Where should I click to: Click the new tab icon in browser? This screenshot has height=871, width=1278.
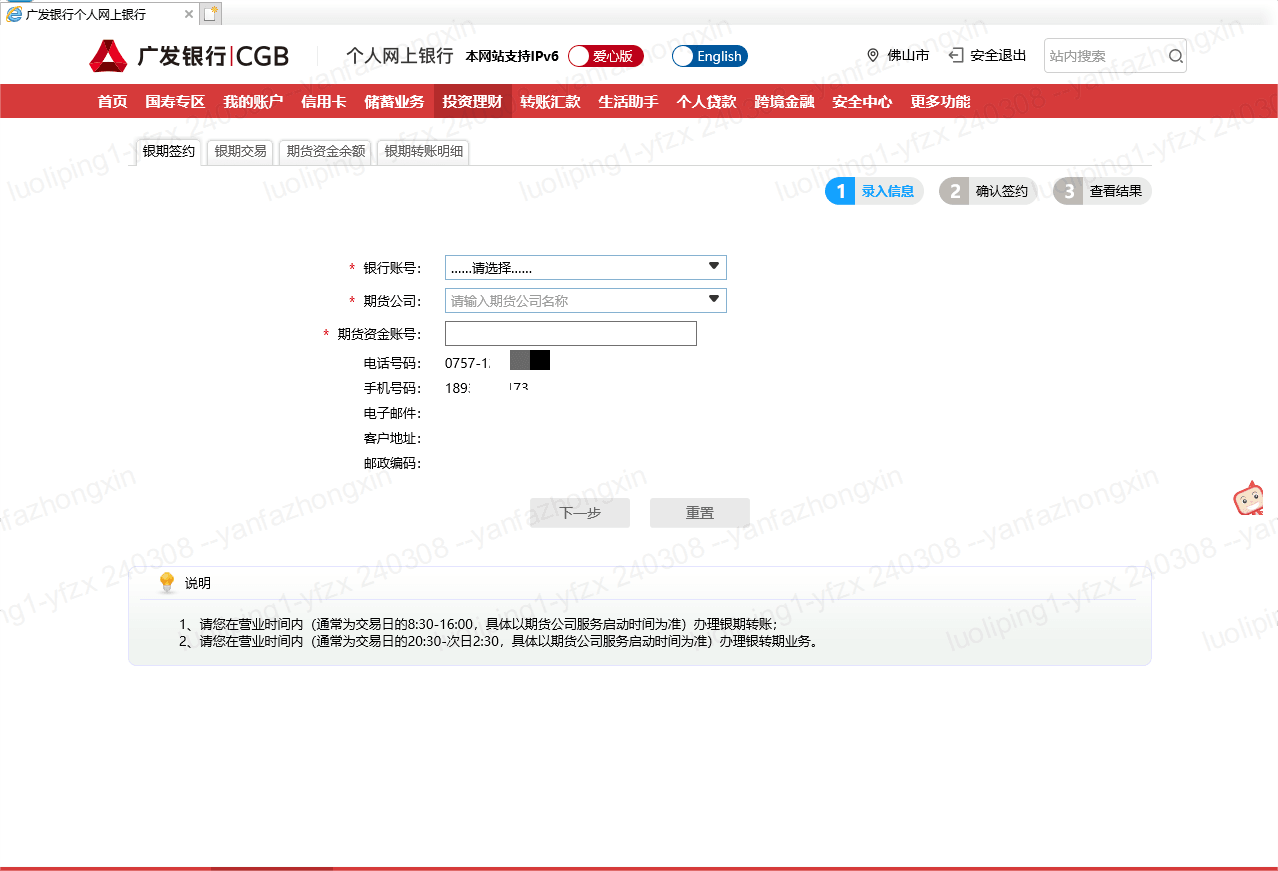(x=209, y=14)
